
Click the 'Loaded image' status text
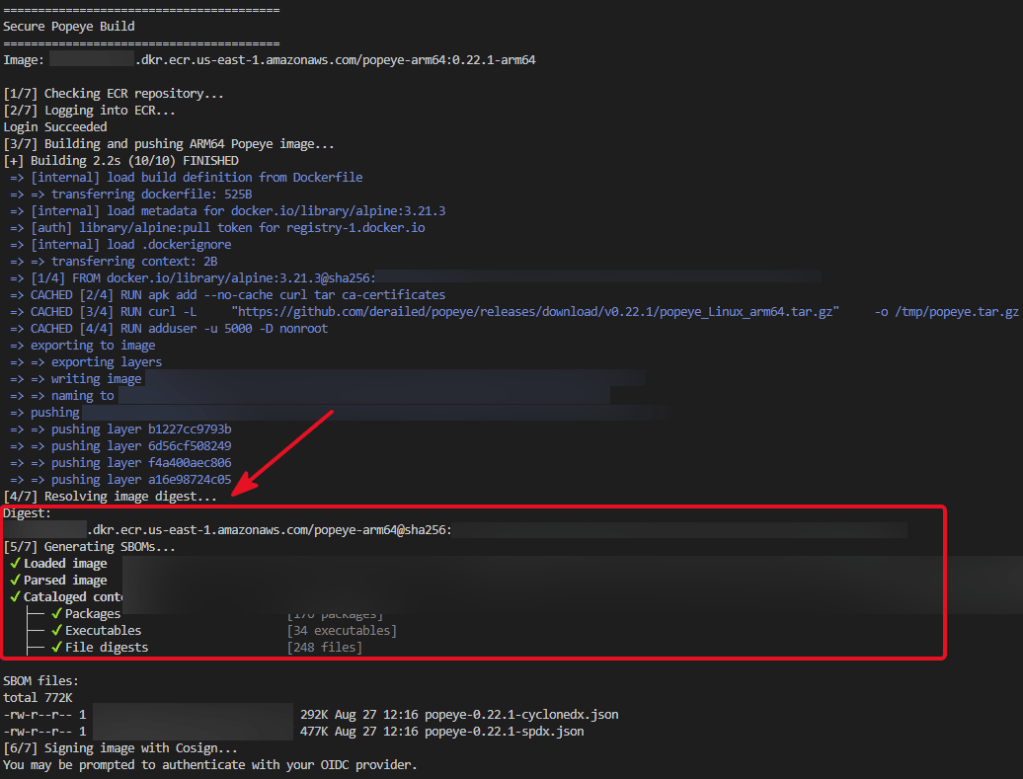tap(65, 564)
